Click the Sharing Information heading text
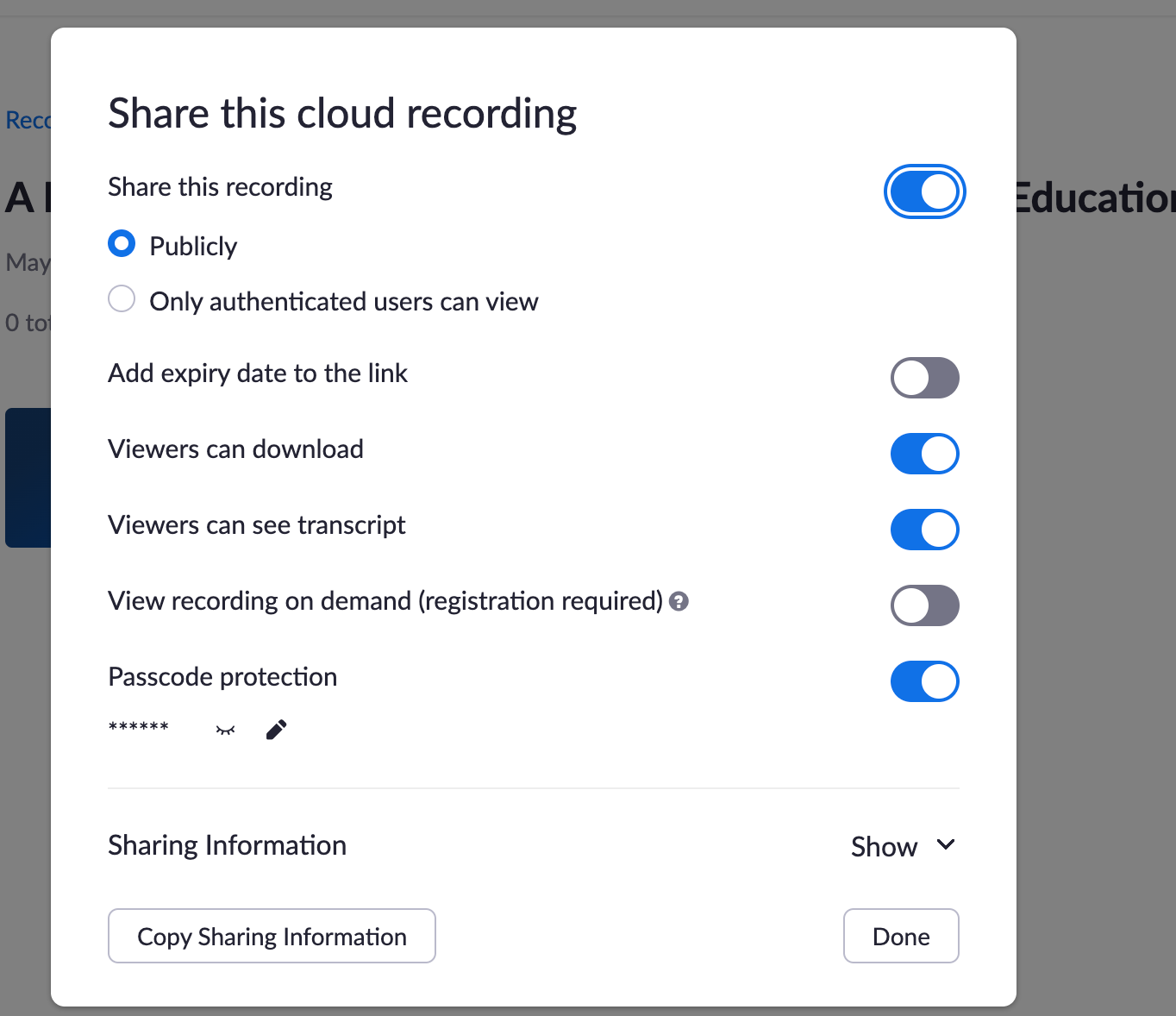1176x1016 pixels. [228, 845]
